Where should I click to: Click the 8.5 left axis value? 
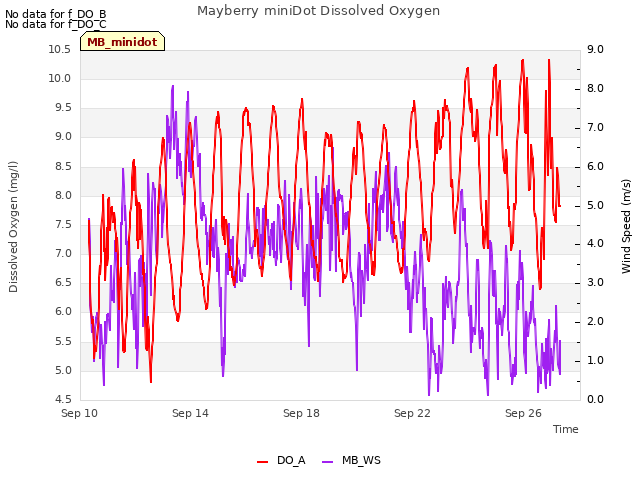click(63, 166)
